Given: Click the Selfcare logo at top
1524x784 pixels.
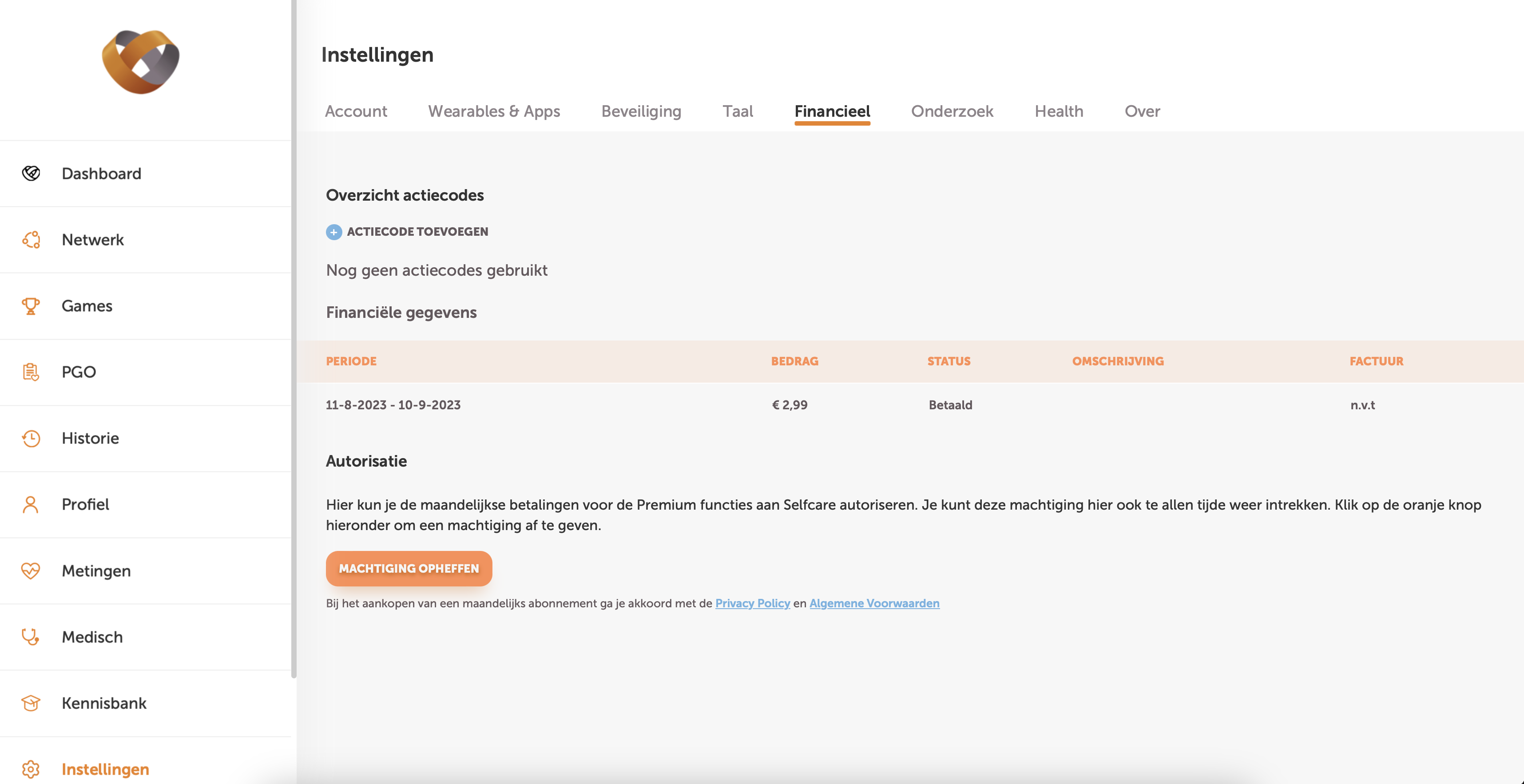Looking at the screenshot, I should click(141, 62).
